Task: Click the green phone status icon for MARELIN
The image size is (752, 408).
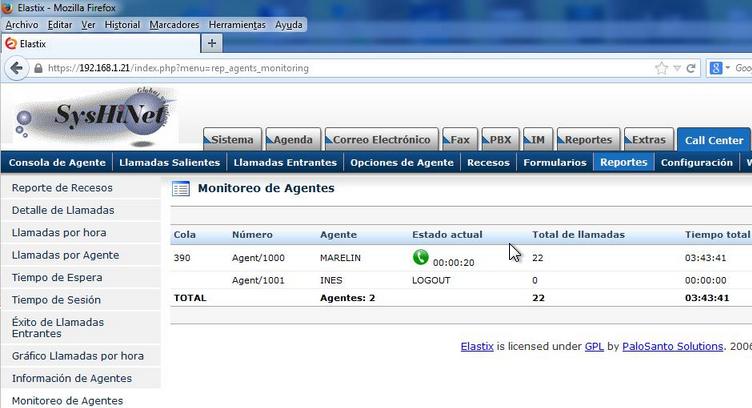Action: [x=421, y=257]
